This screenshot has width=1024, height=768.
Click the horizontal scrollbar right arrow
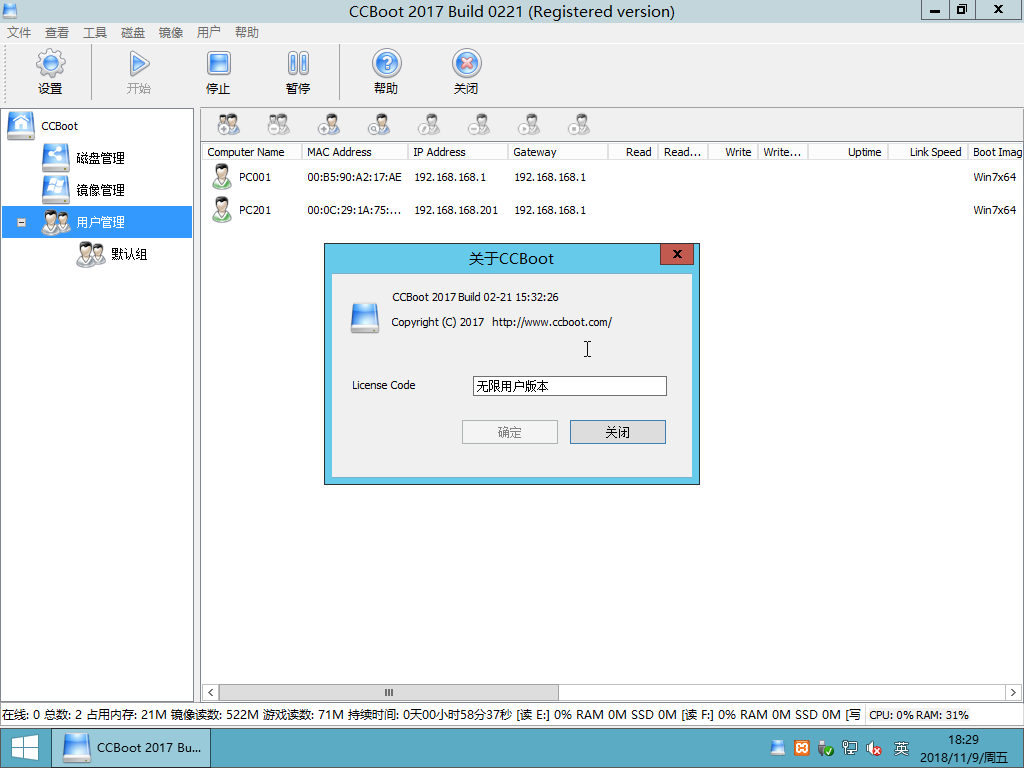pos(1011,692)
